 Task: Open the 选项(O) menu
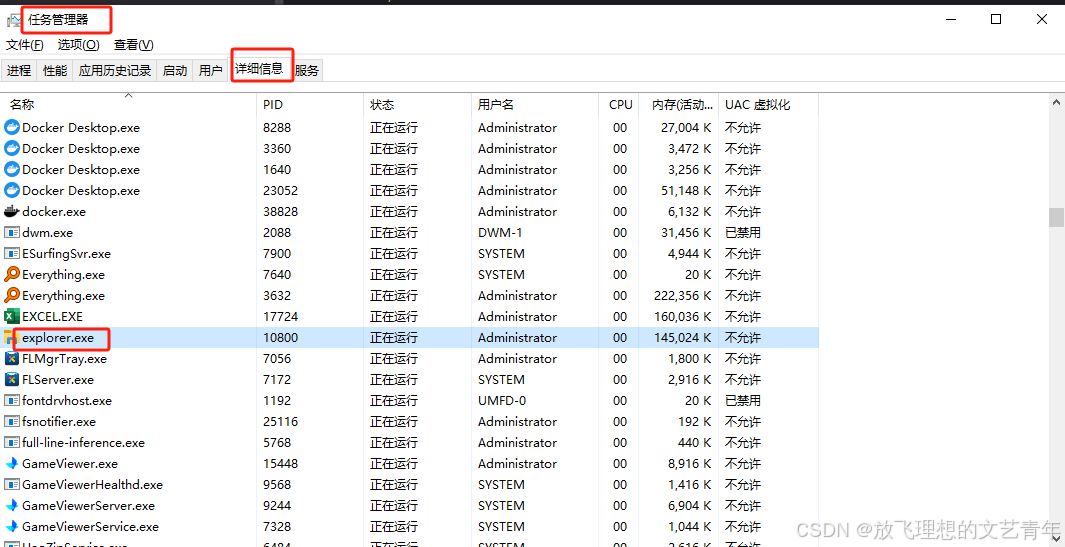click(78, 45)
